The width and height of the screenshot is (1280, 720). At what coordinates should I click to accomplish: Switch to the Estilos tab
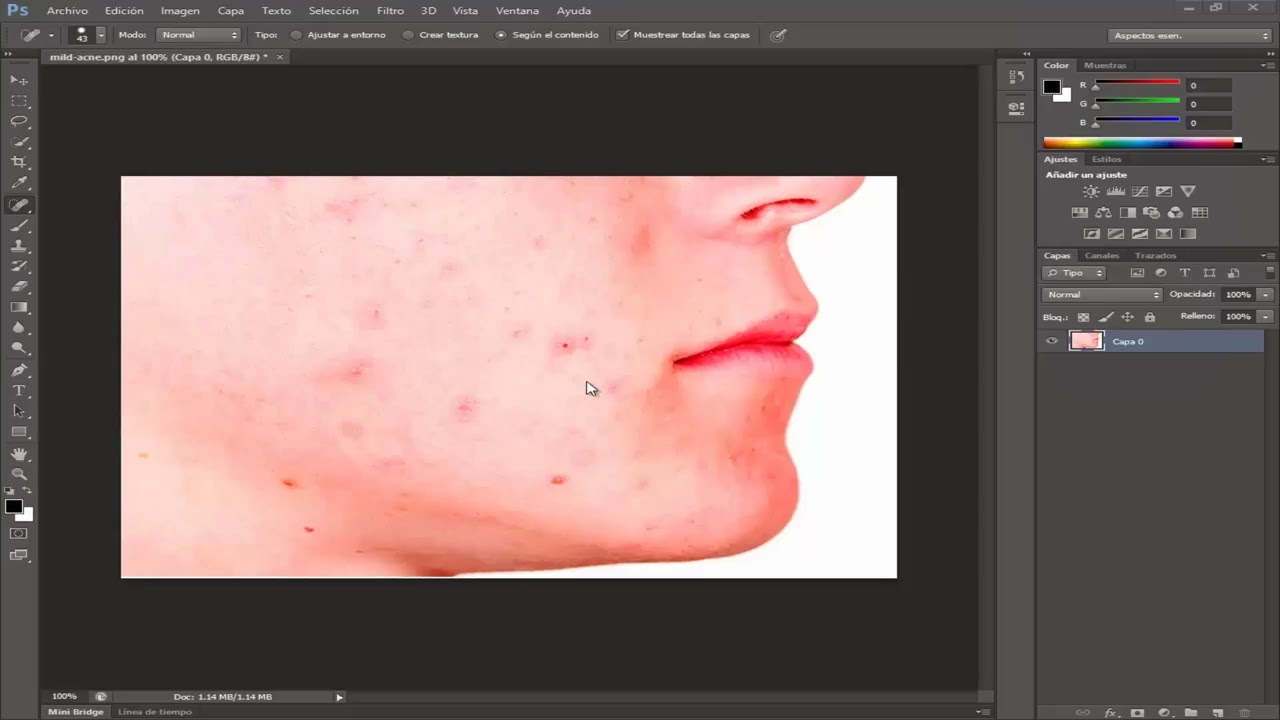pyautogui.click(x=1107, y=159)
